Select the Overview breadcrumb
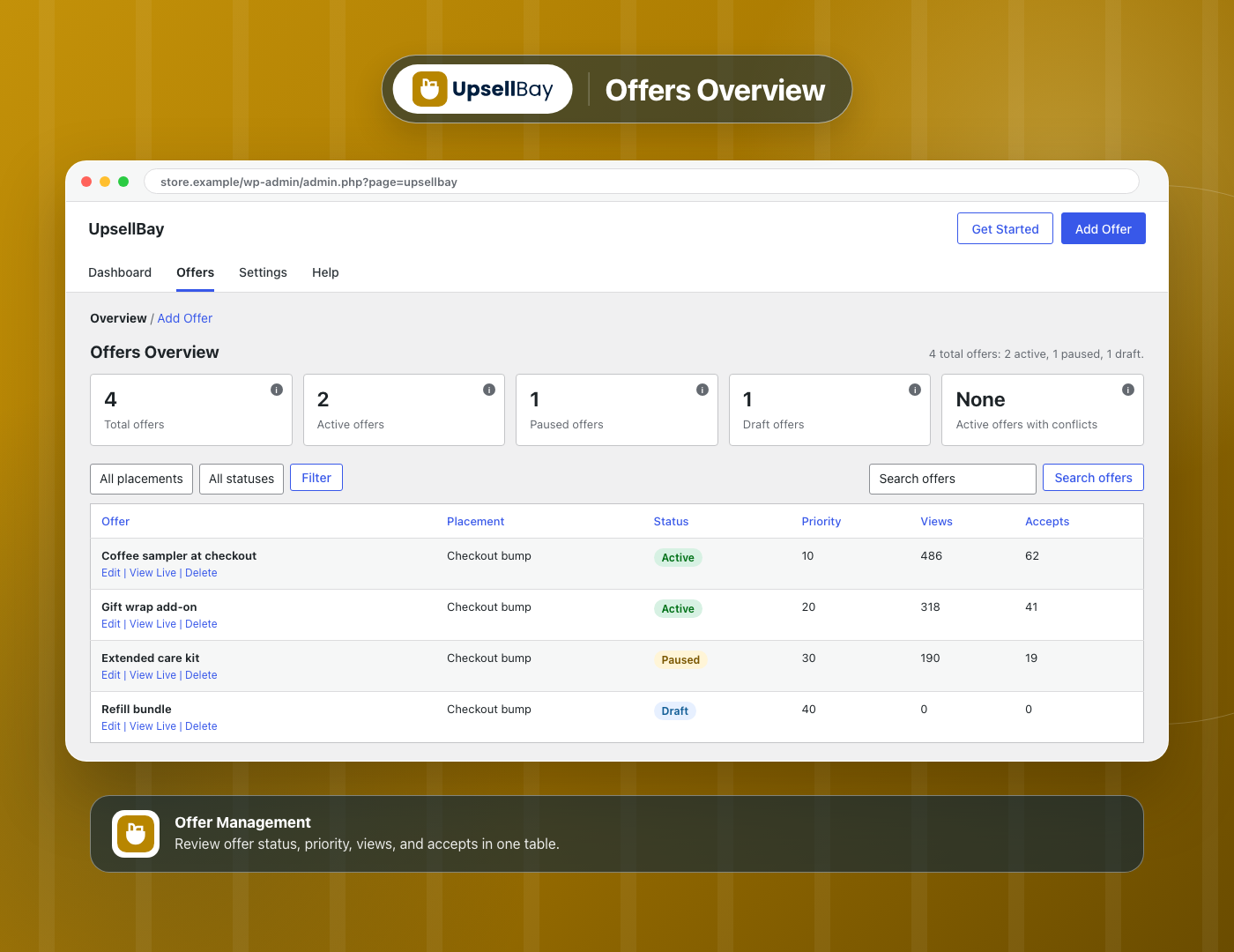Viewport: 1234px width, 952px height. 118,318
